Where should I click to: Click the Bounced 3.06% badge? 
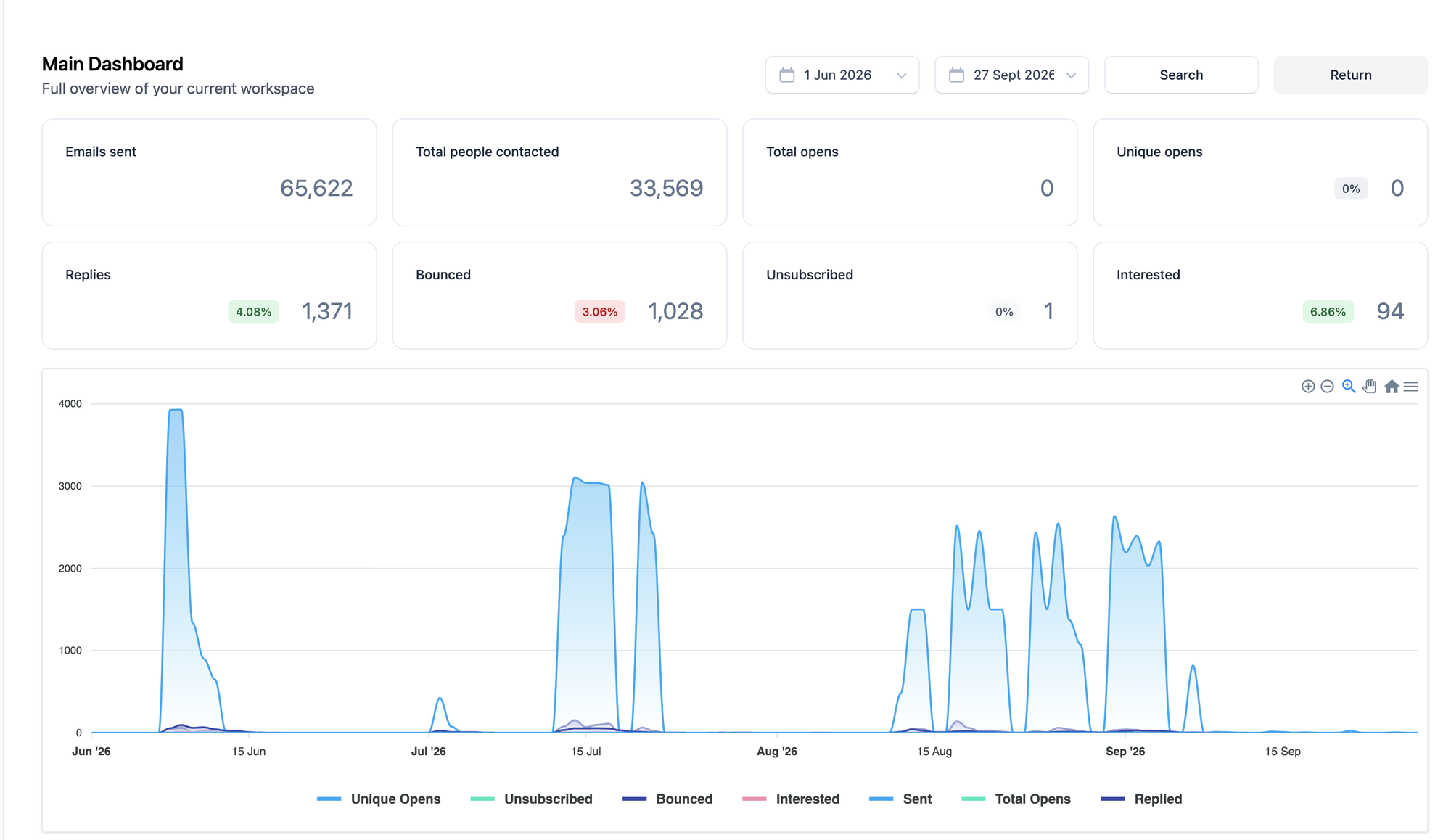(x=600, y=312)
